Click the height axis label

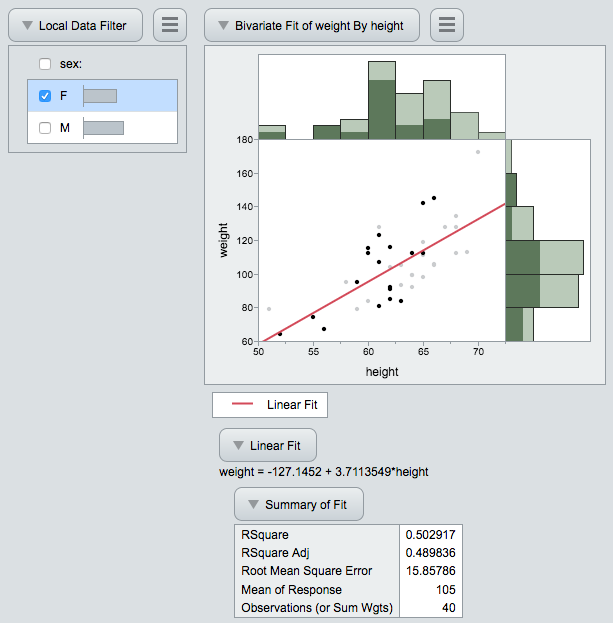(x=382, y=371)
